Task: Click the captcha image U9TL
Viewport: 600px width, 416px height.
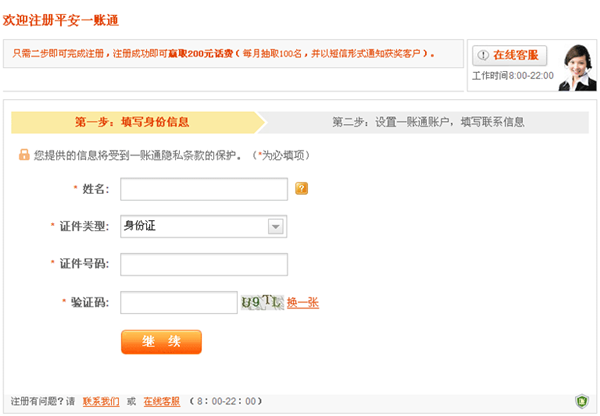Action: coord(262,302)
